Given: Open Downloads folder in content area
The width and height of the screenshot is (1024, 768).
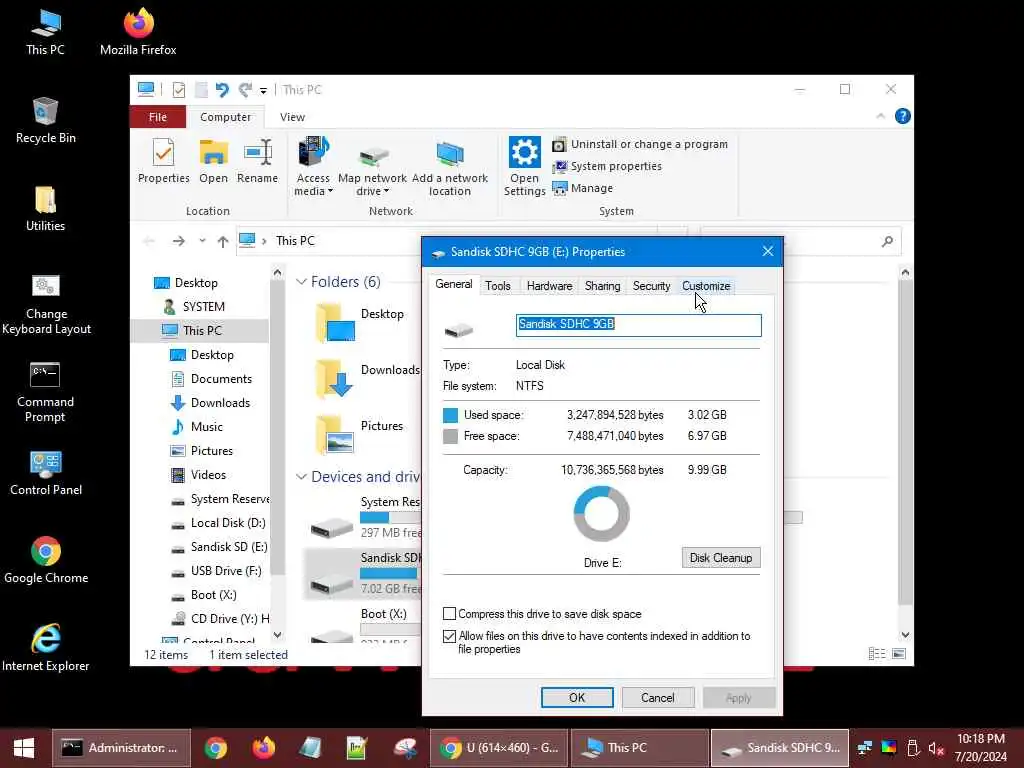Looking at the screenshot, I should (x=366, y=379).
